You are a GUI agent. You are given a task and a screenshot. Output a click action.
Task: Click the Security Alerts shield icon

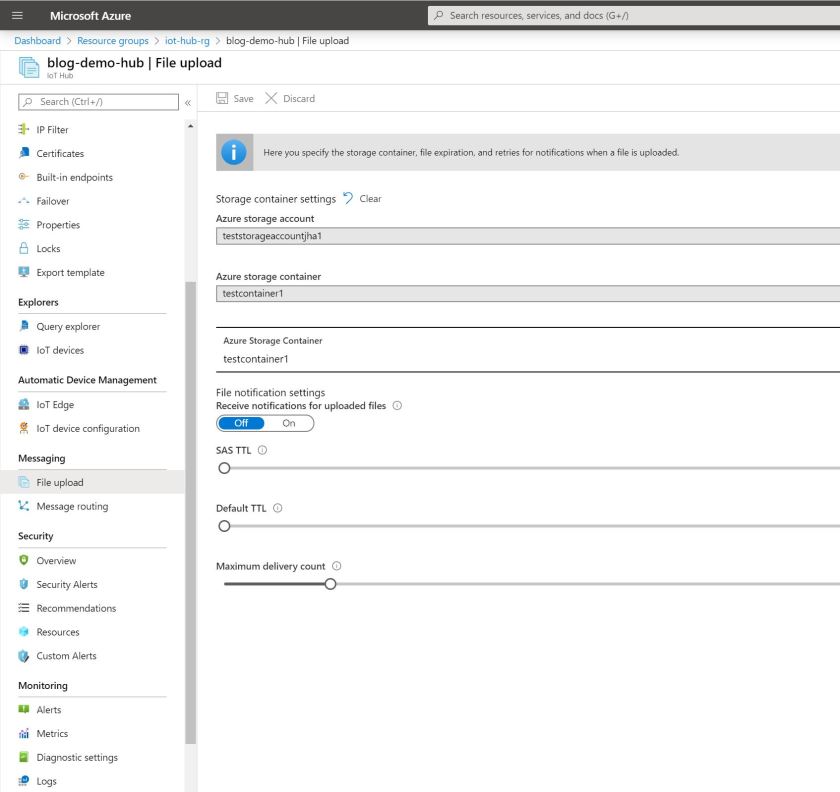pos(24,584)
